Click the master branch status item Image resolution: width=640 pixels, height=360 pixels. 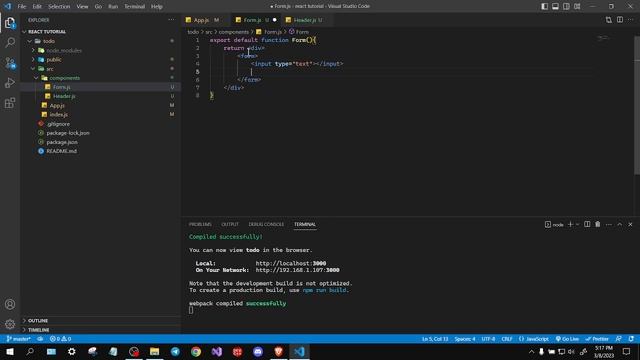[x=19, y=339]
